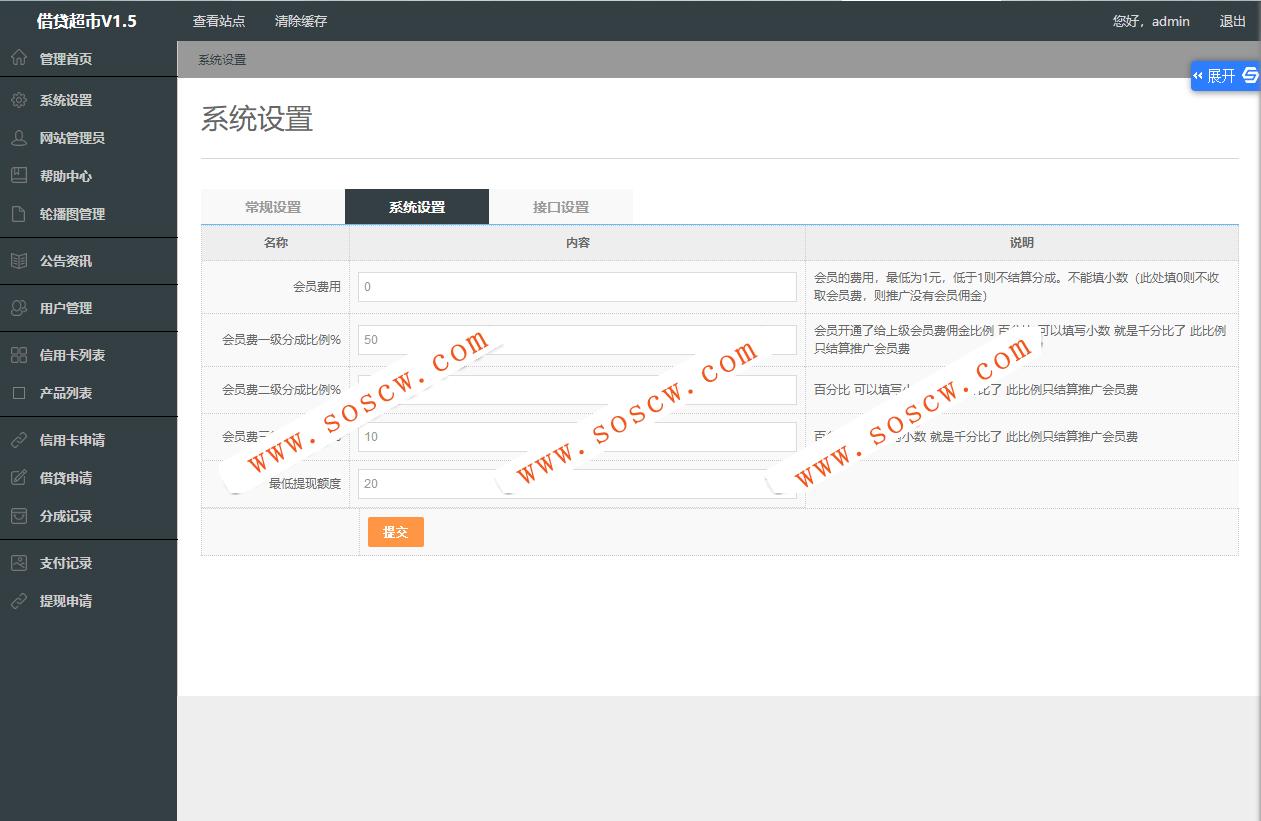The height and width of the screenshot is (821, 1261).
Task: Click the person icon beside 网站管理员
Action: pyautogui.click(x=18, y=138)
